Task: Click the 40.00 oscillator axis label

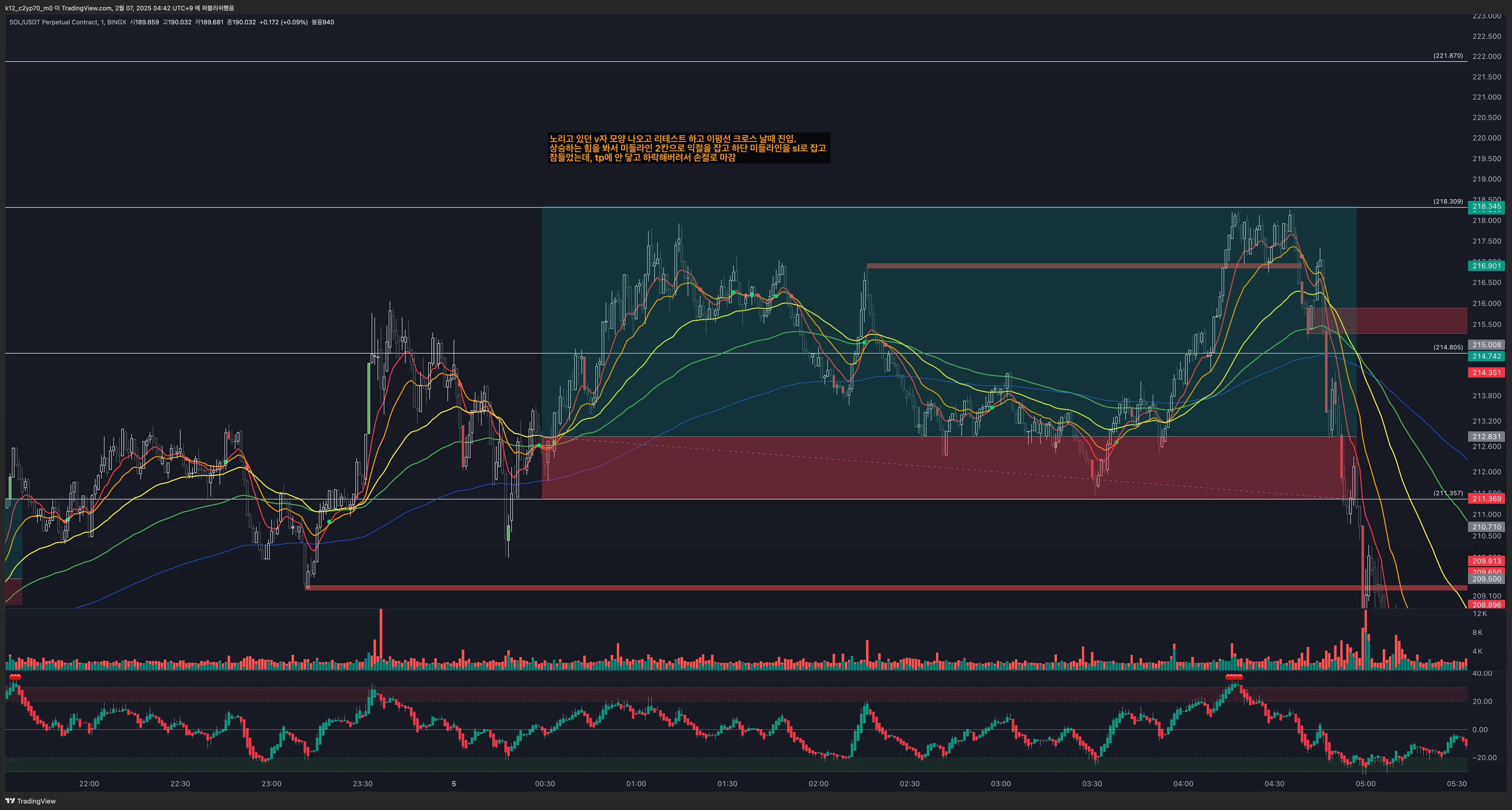Action: pyautogui.click(x=1482, y=674)
